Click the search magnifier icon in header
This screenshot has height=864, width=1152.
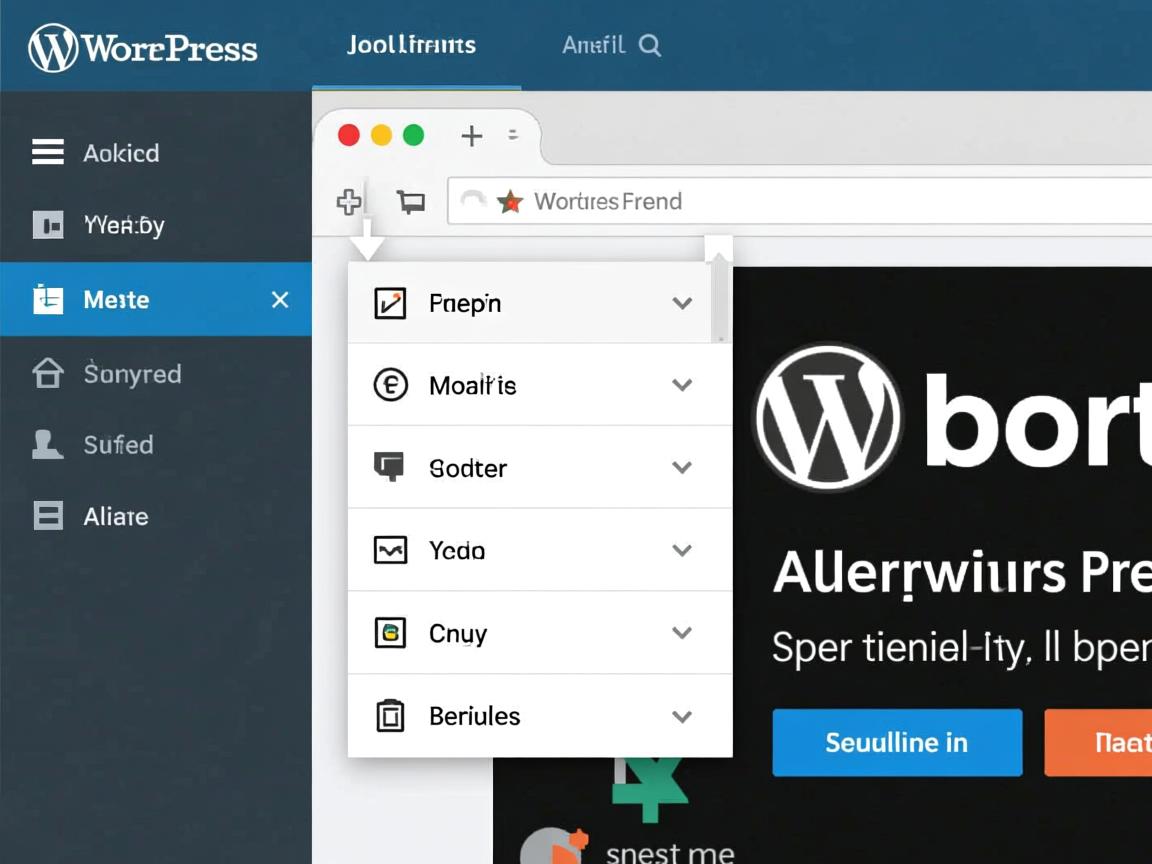click(x=650, y=46)
